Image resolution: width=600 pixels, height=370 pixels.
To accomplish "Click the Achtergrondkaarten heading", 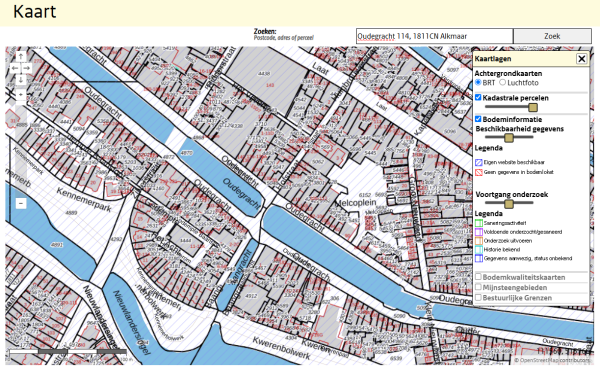I will [x=508, y=73].
